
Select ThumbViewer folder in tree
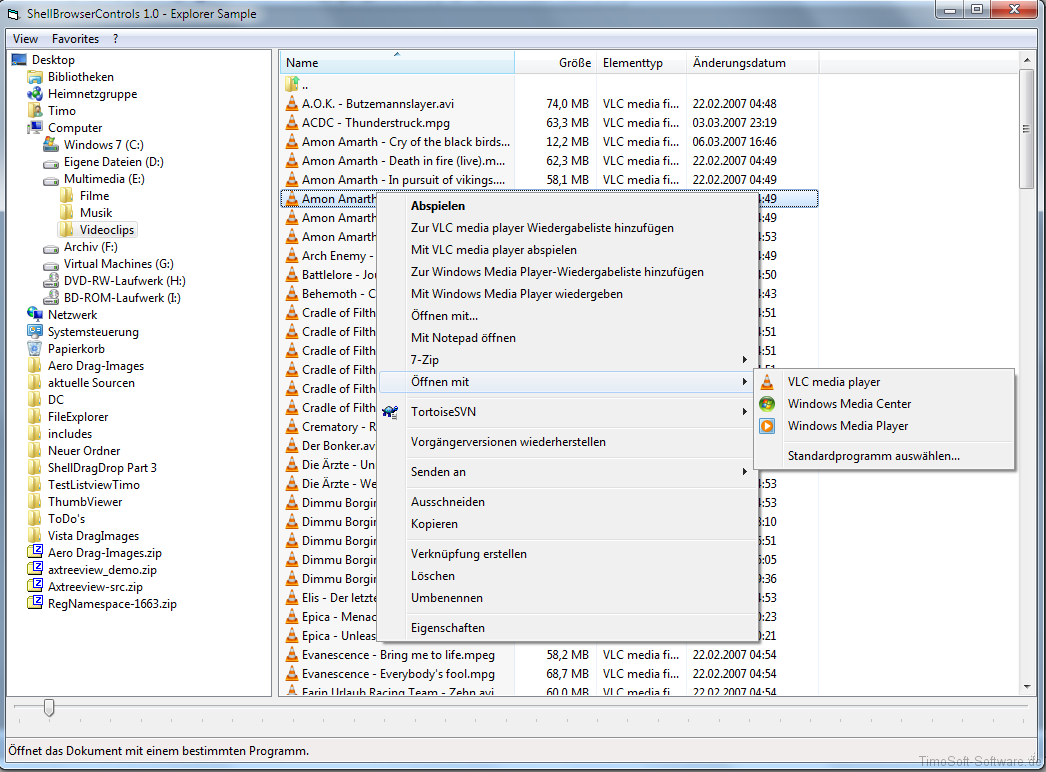coord(85,502)
